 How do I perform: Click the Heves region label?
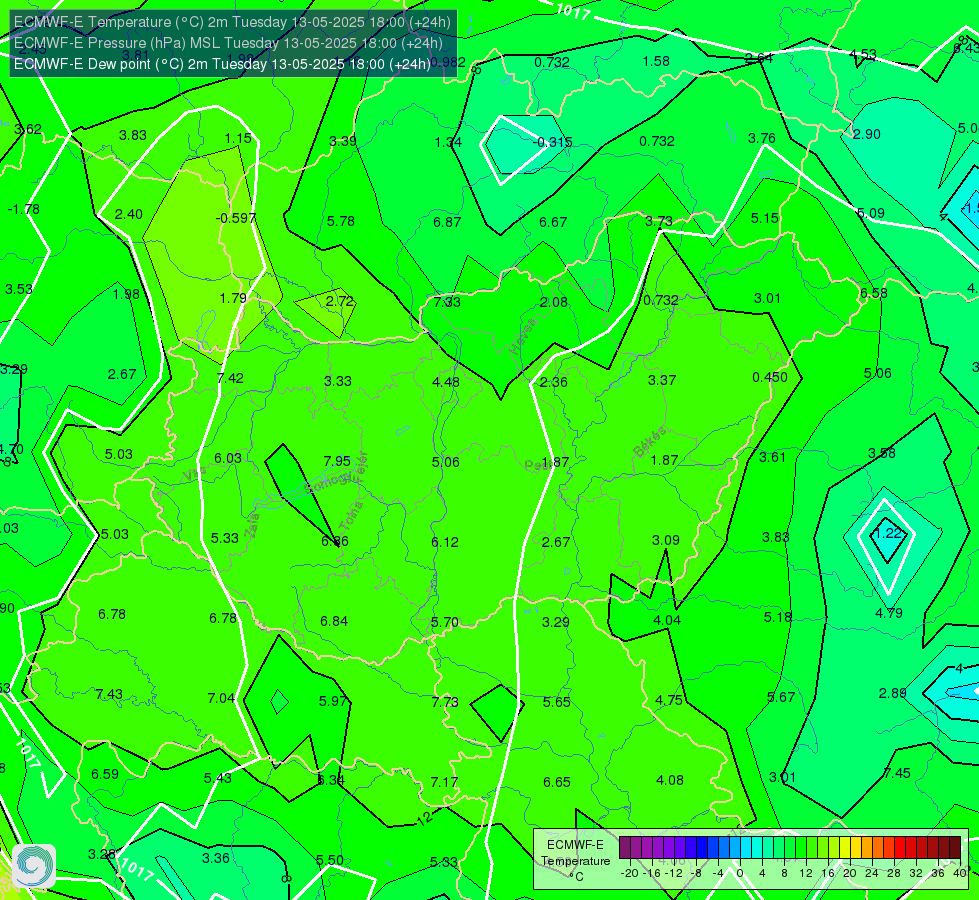tap(523, 335)
